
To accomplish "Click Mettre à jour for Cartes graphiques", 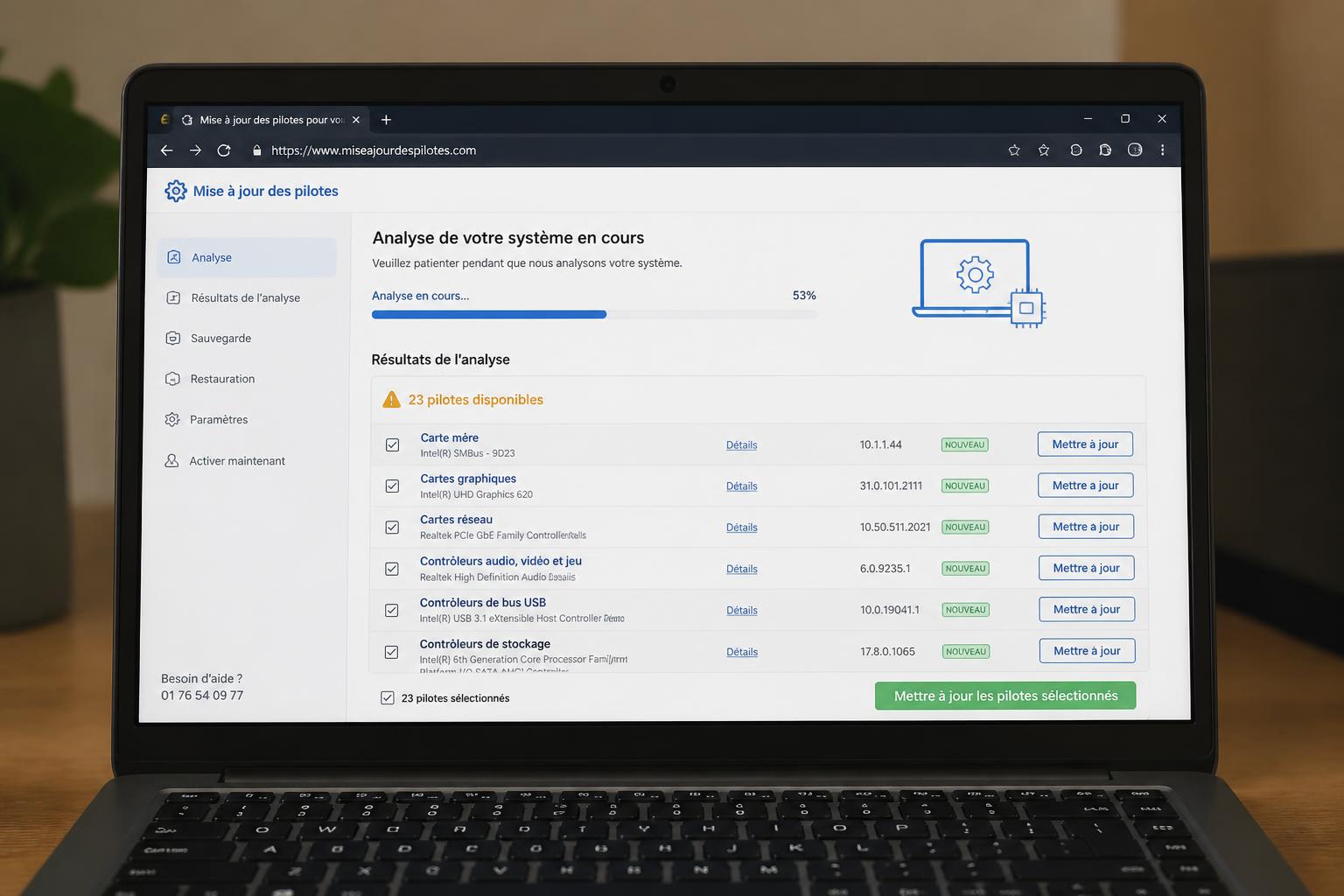I will point(1085,485).
